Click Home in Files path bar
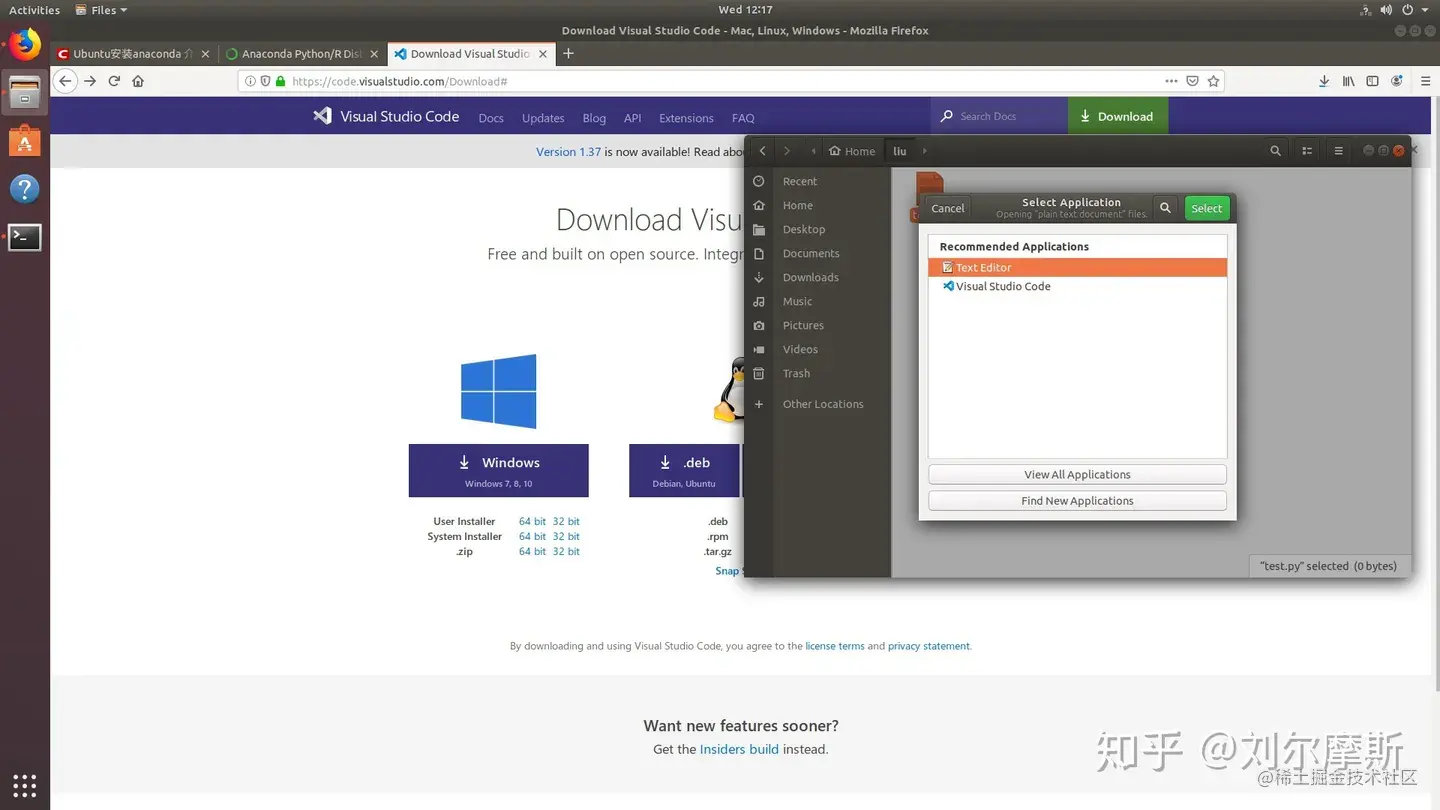 [852, 151]
